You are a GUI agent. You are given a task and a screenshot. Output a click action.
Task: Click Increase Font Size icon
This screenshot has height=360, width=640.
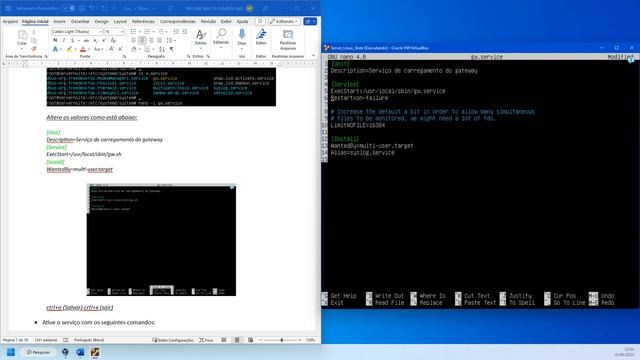111,49
